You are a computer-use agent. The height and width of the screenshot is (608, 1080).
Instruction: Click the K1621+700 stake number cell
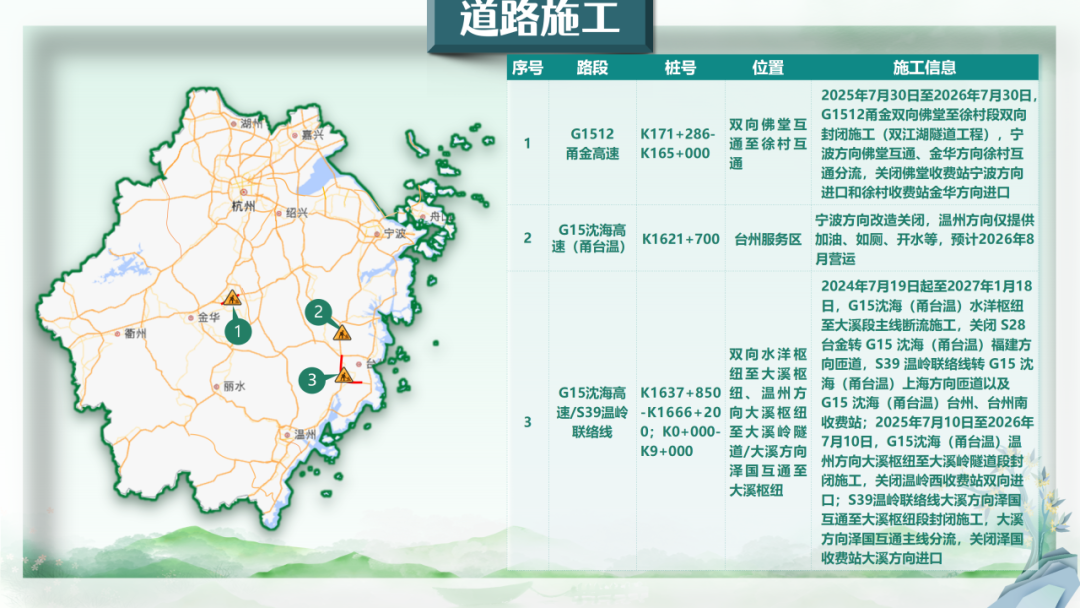point(681,239)
